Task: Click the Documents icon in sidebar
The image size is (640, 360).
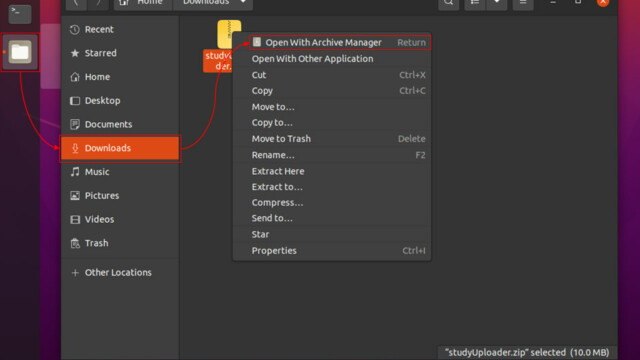Action: coord(75,124)
